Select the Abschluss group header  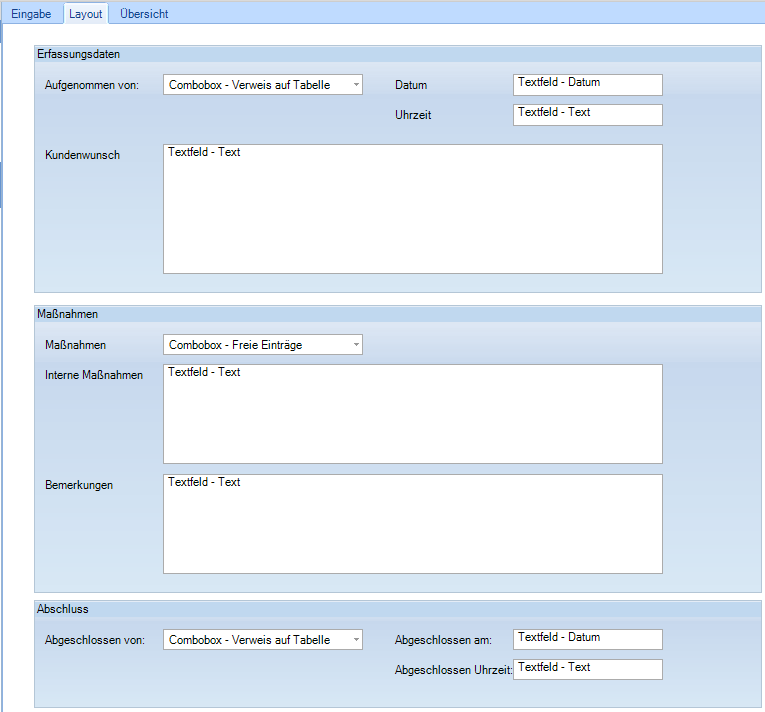click(x=63, y=609)
